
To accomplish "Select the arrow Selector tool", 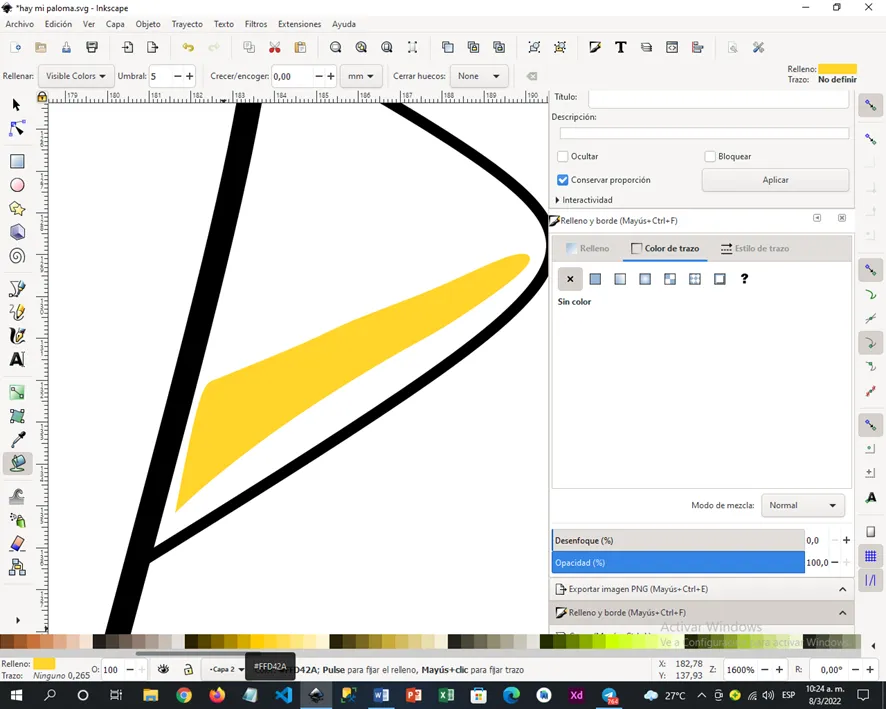I will click(x=16, y=105).
